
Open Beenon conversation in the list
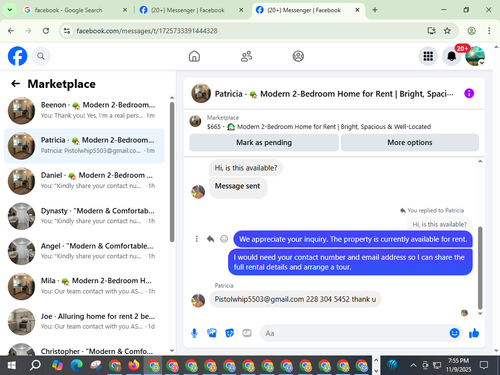(x=84, y=111)
